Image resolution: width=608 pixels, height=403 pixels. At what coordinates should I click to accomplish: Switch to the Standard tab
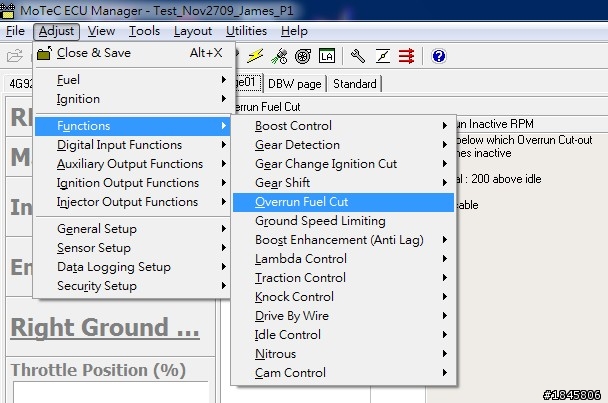[355, 84]
